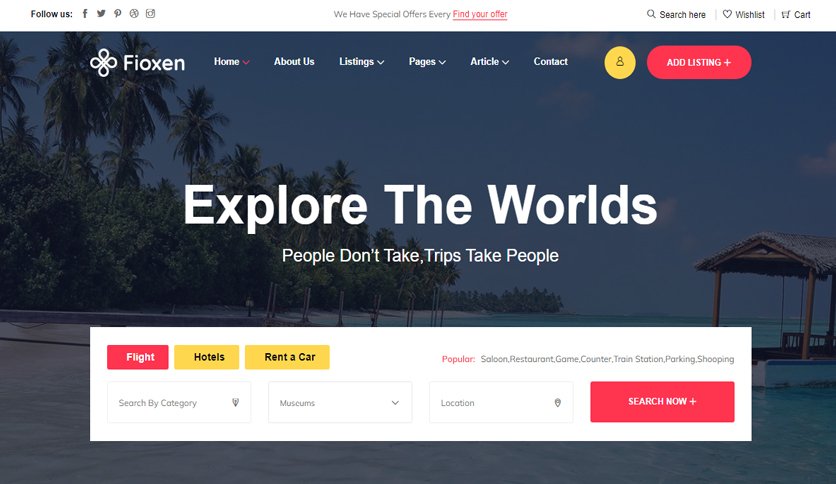This screenshot has height=484, width=836.
Task: Open the Dribbble social icon
Action: click(x=134, y=14)
